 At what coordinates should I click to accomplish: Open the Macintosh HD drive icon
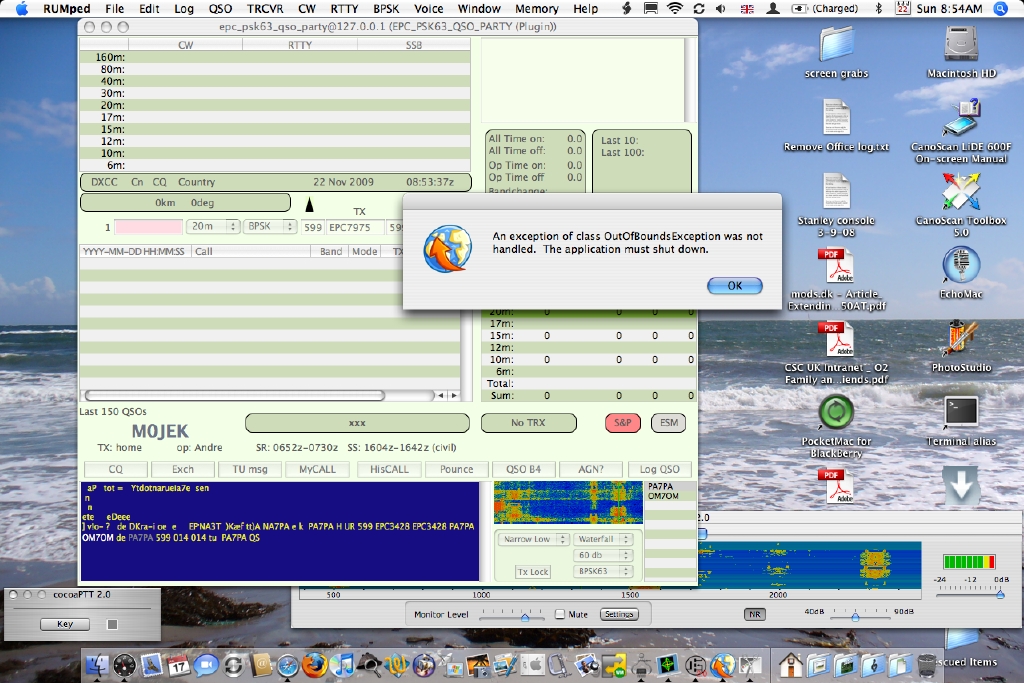961,45
